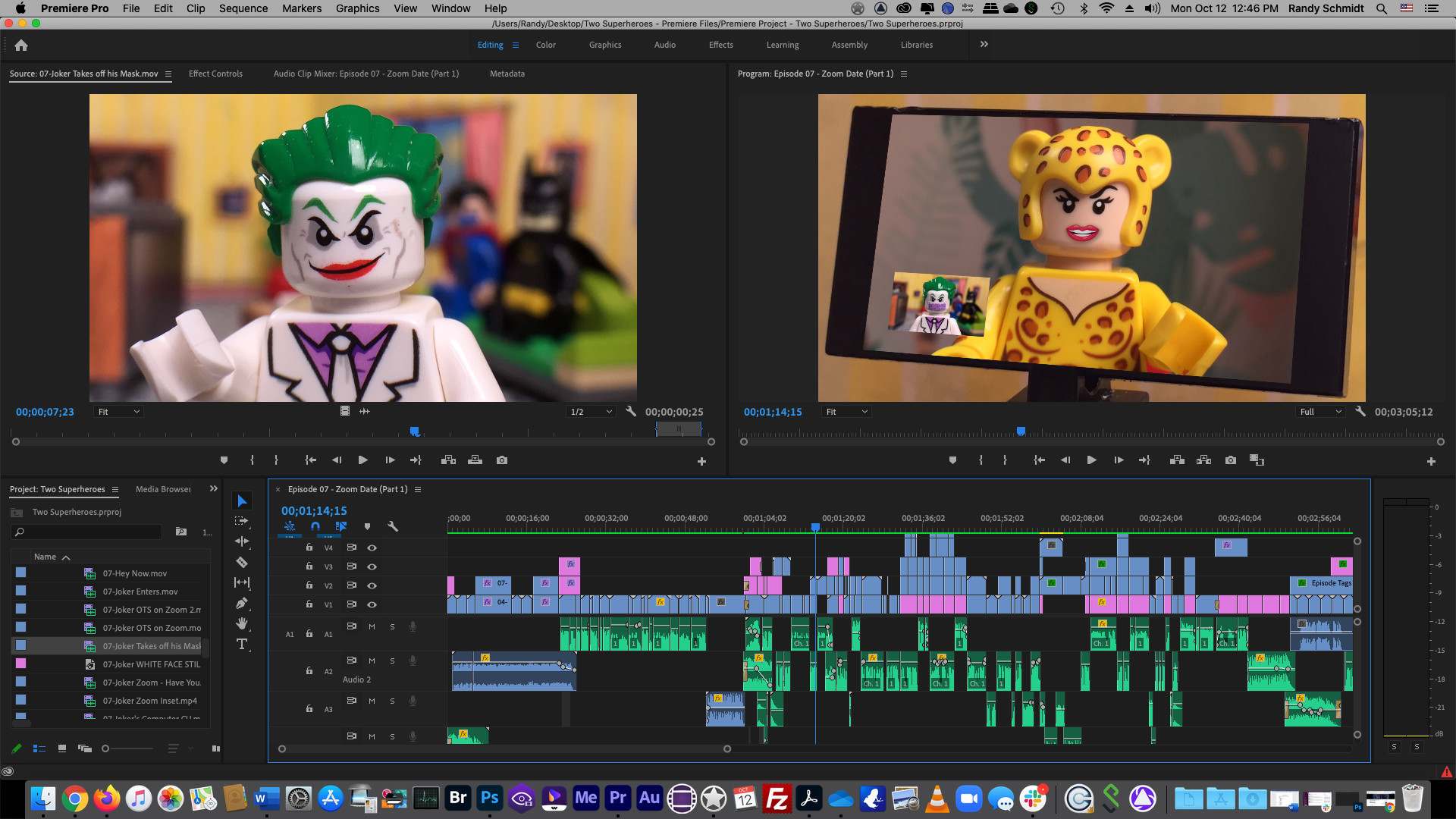Image resolution: width=1456 pixels, height=819 pixels.
Task: Toggle lock on V3 track
Action: click(x=309, y=566)
